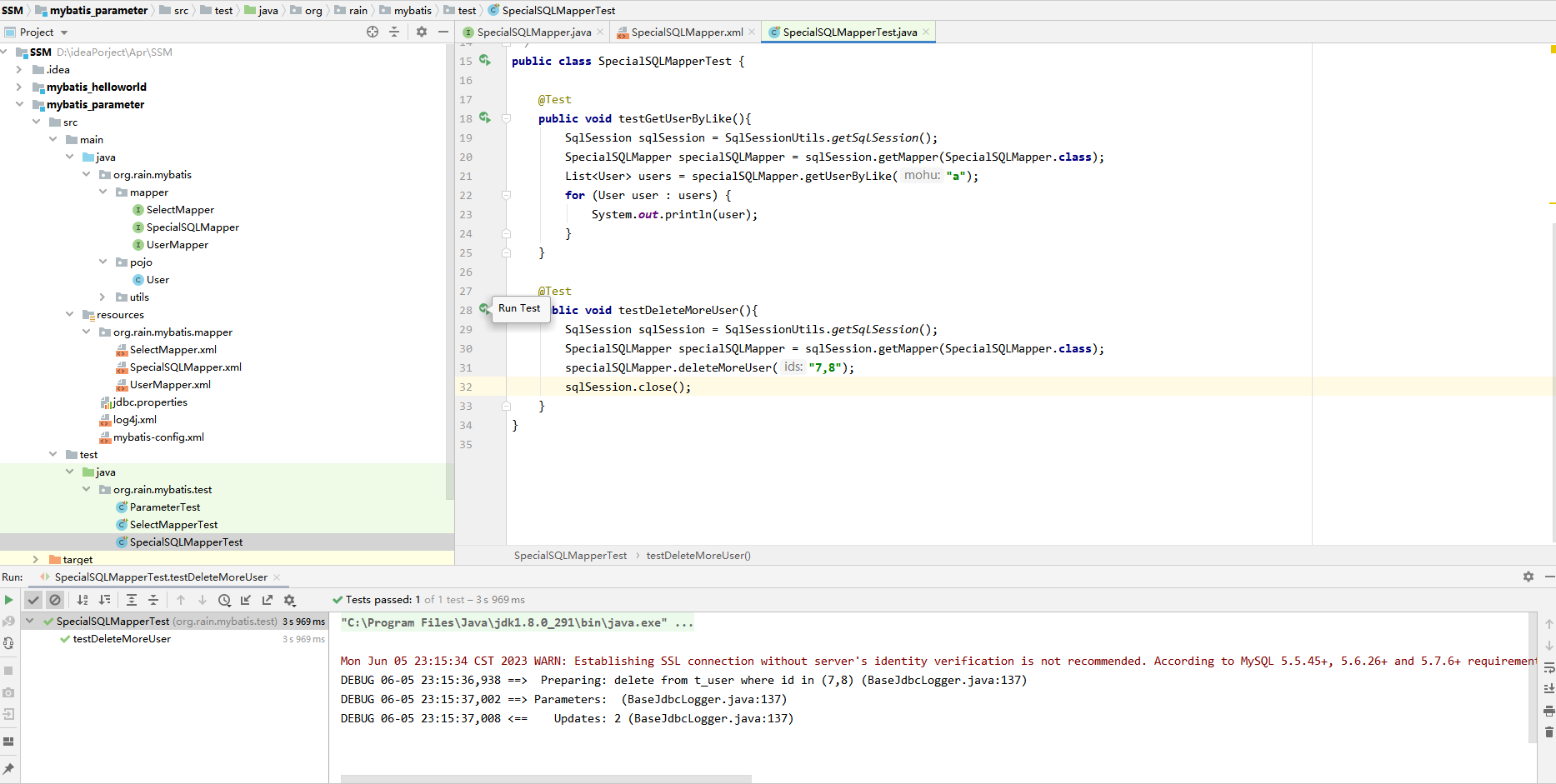Select Run tab SpecialSQLMapperTest.testDeleteMoreUser
1556x784 pixels.
coord(161,577)
